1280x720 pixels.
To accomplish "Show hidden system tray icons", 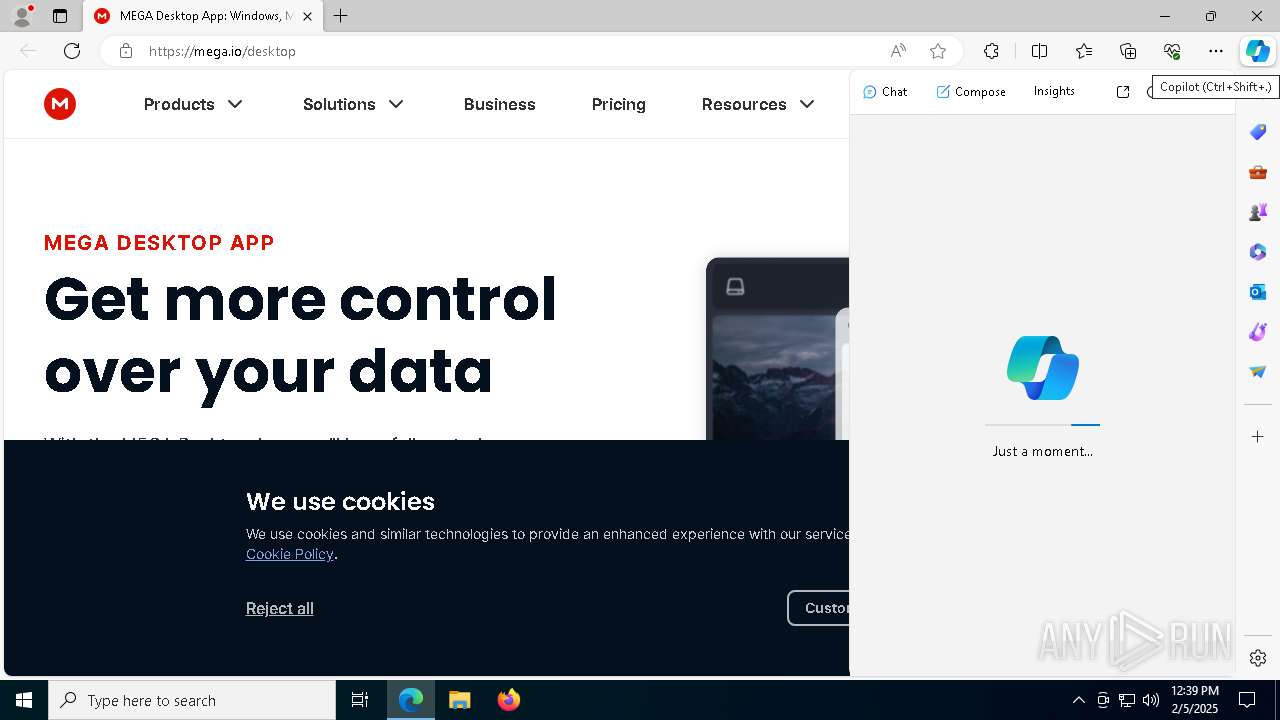I will (1078, 700).
